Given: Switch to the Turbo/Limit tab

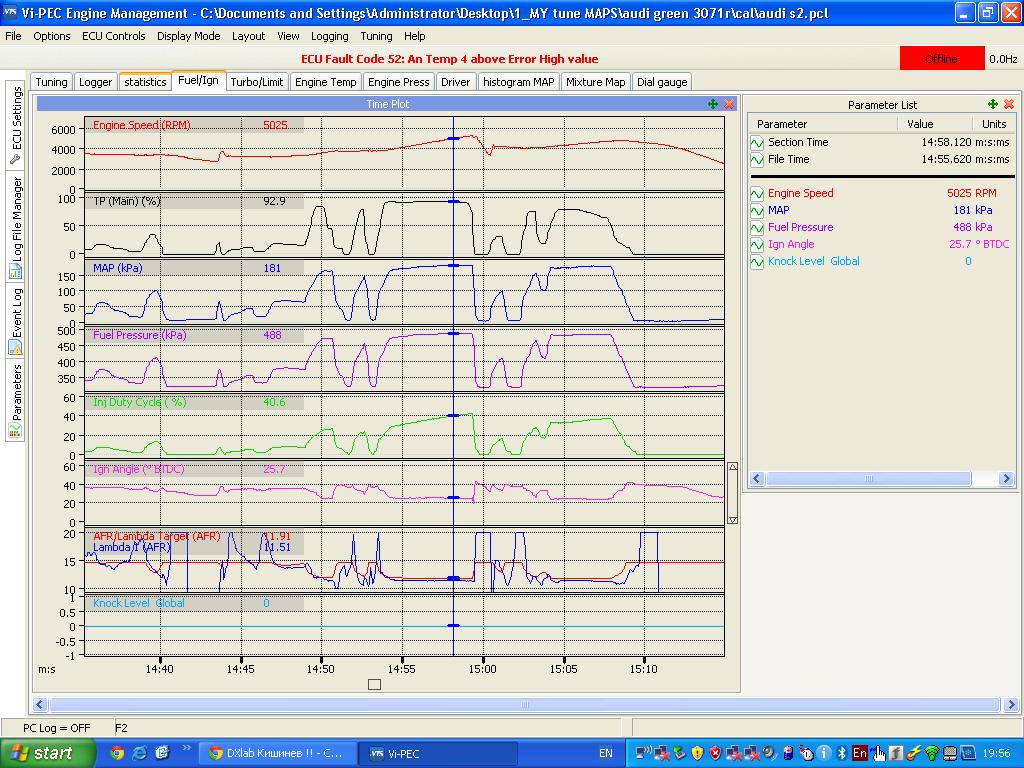Looking at the screenshot, I should [256, 82].
